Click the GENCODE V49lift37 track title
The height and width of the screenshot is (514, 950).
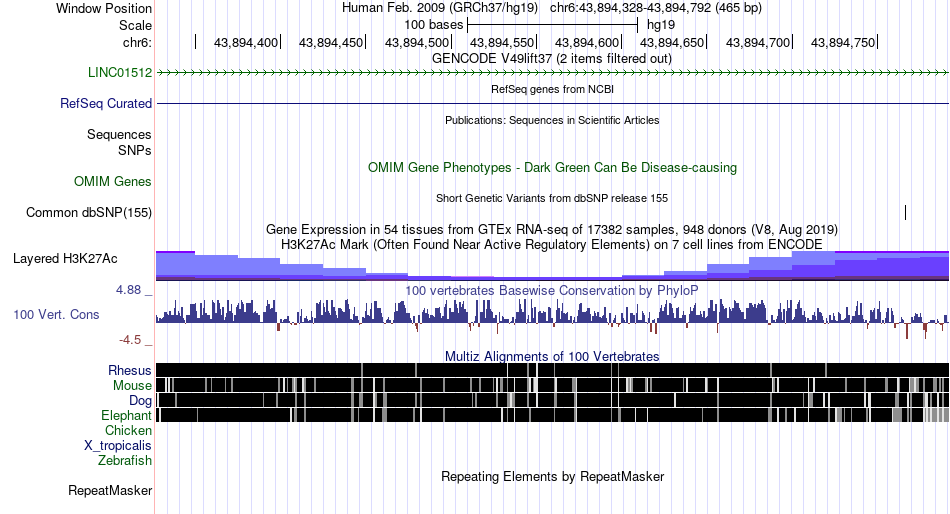(551, 58)
